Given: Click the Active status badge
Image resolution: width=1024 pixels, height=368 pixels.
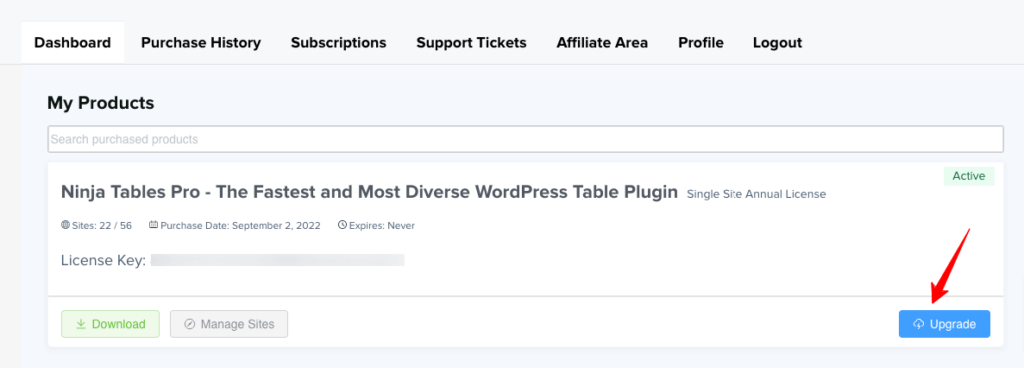Looking at the screenshot, I should coord(969,176).
